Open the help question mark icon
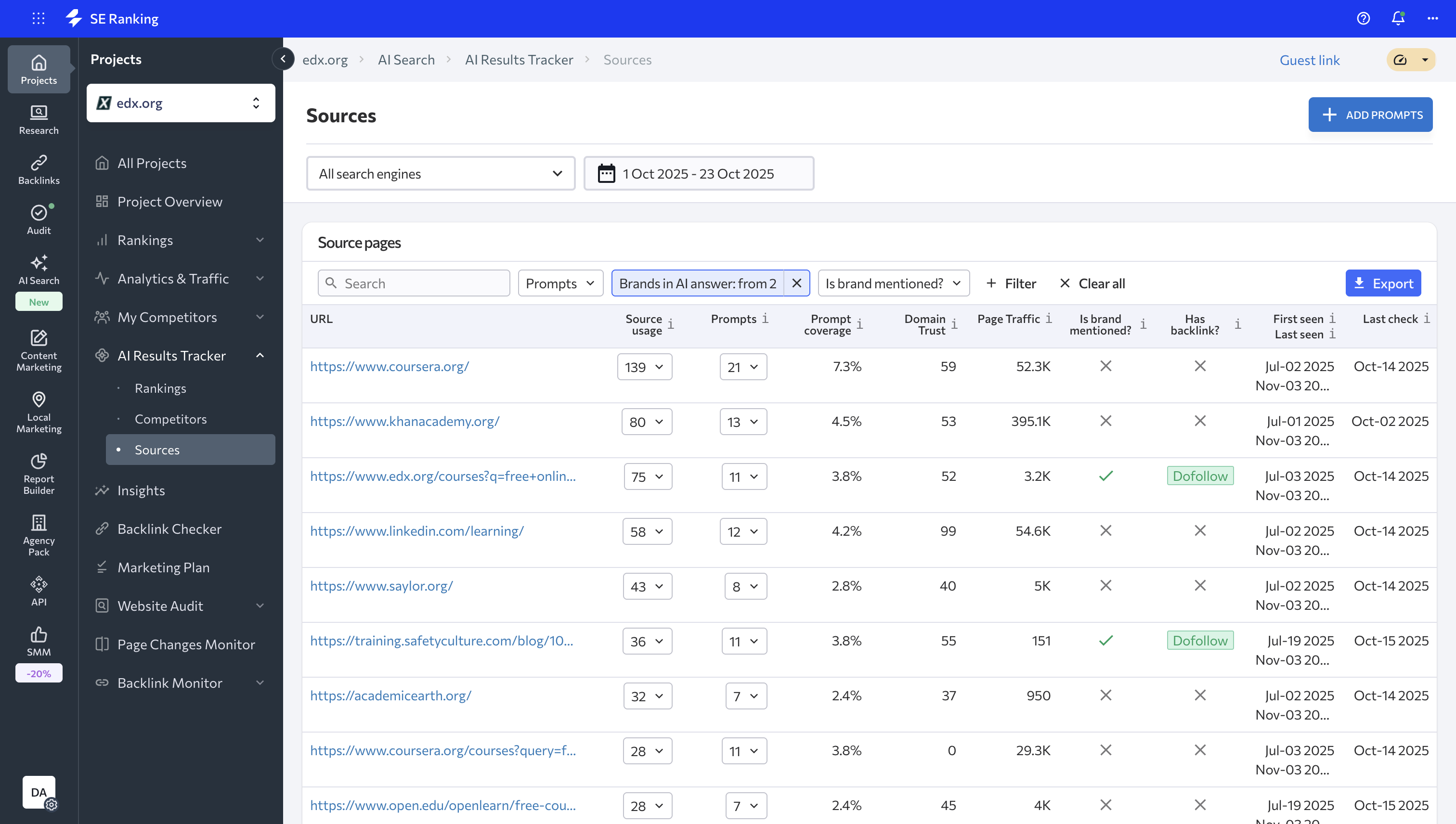1456x824 pixels. tap(1363, 18)
